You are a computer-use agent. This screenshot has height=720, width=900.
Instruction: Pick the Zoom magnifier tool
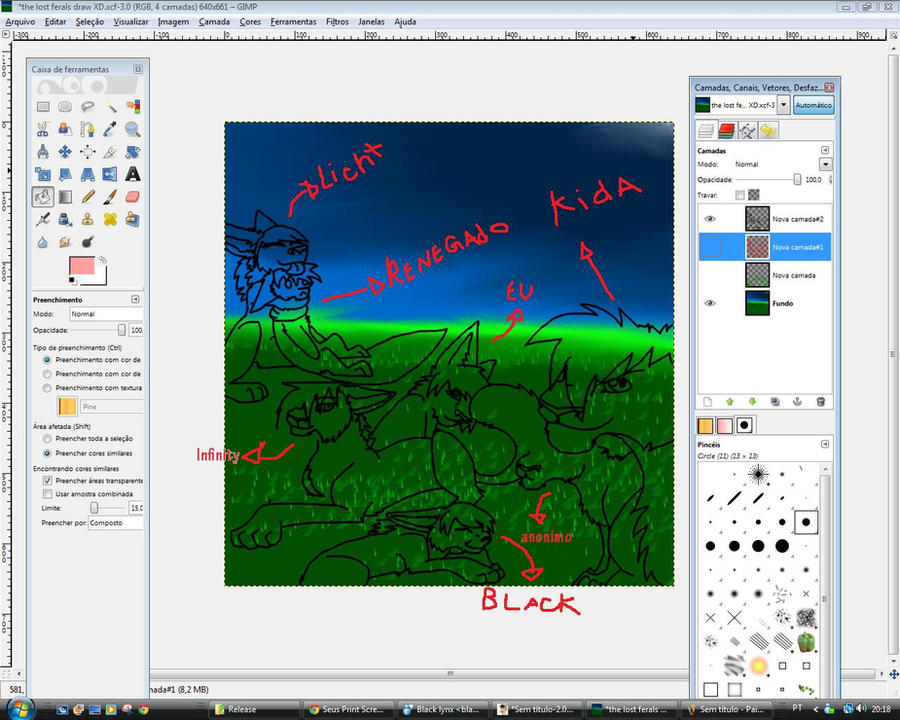coord(133,129)
